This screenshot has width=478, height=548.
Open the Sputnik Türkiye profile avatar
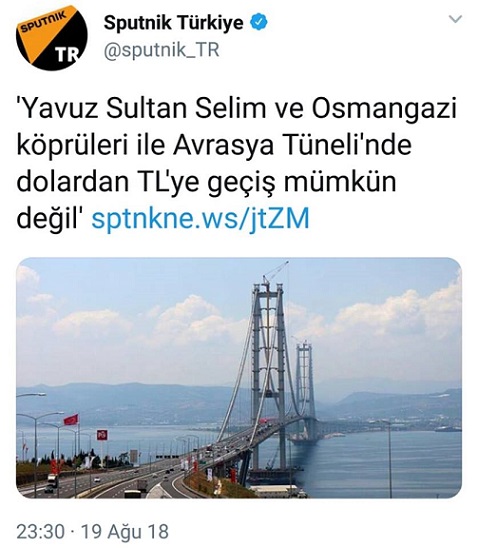tap(51, 37)
